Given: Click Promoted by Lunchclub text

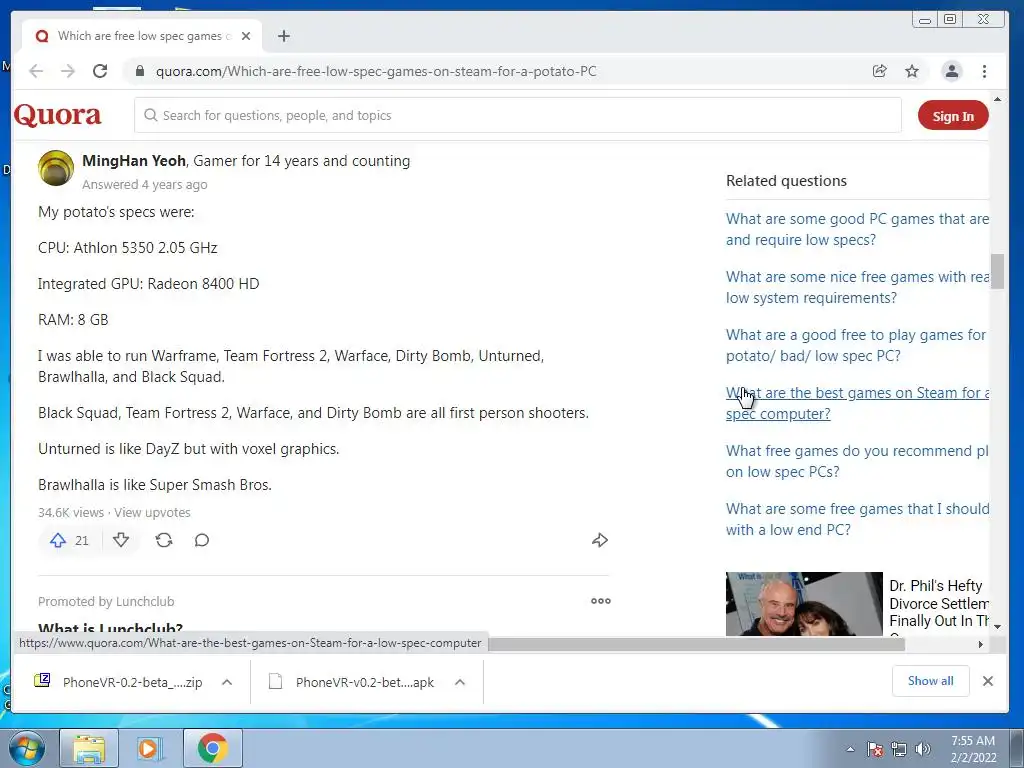Looking at the screenshot, I should [x=106, y=601].
